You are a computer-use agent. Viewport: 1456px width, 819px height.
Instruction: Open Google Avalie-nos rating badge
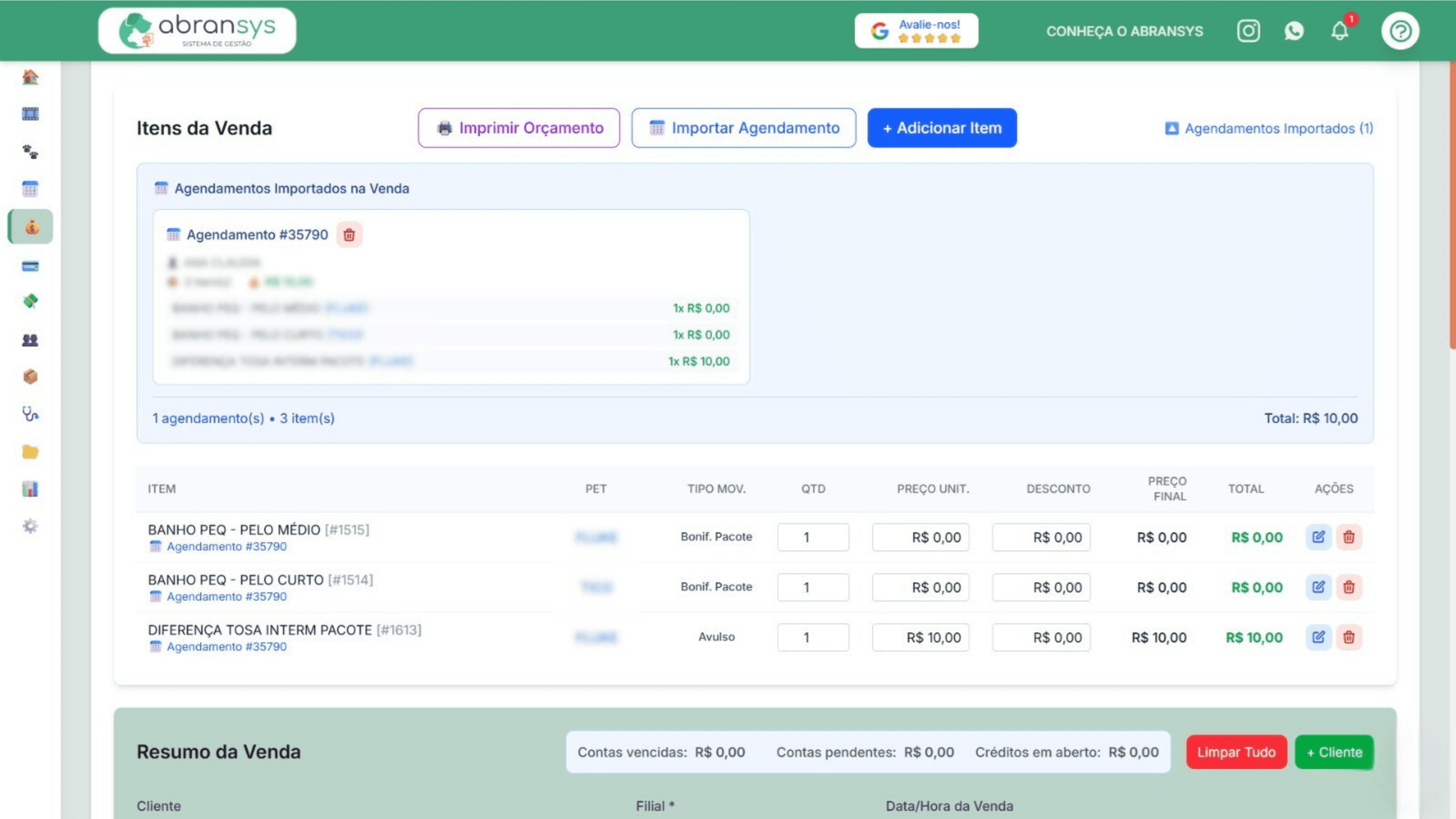(x=916, y=30)
